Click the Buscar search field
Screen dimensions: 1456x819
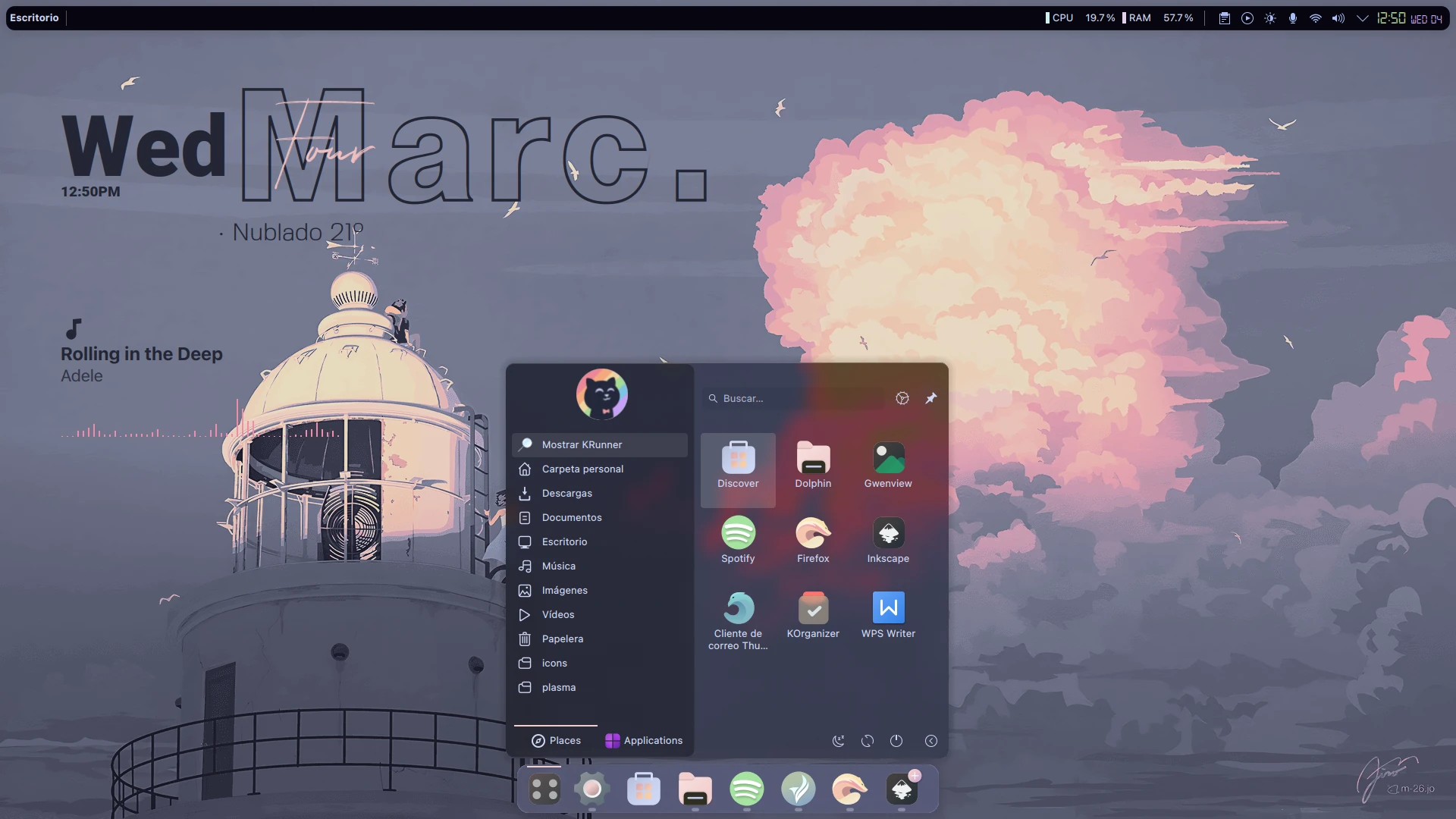792,398
